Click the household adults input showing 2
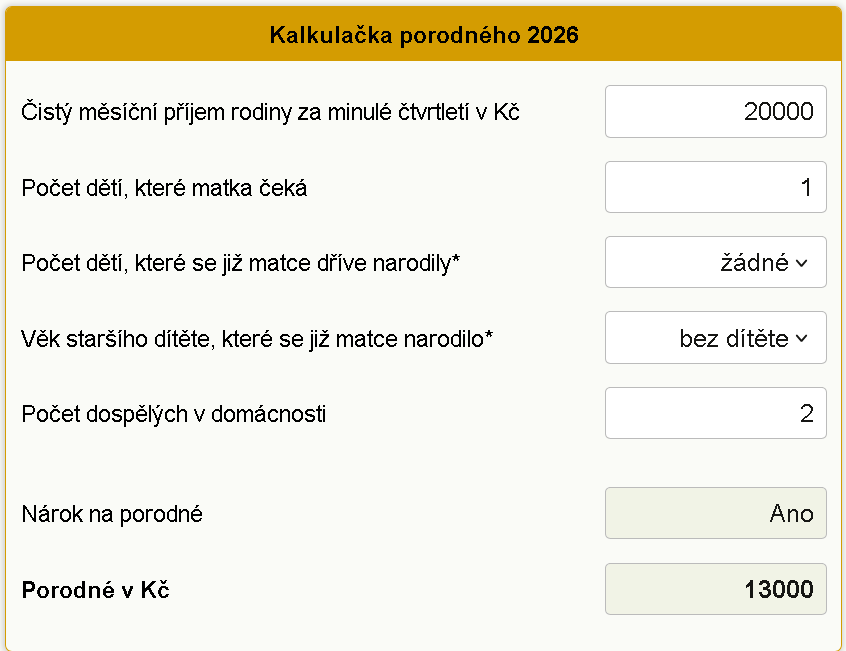846x651 pixels. 715,412
